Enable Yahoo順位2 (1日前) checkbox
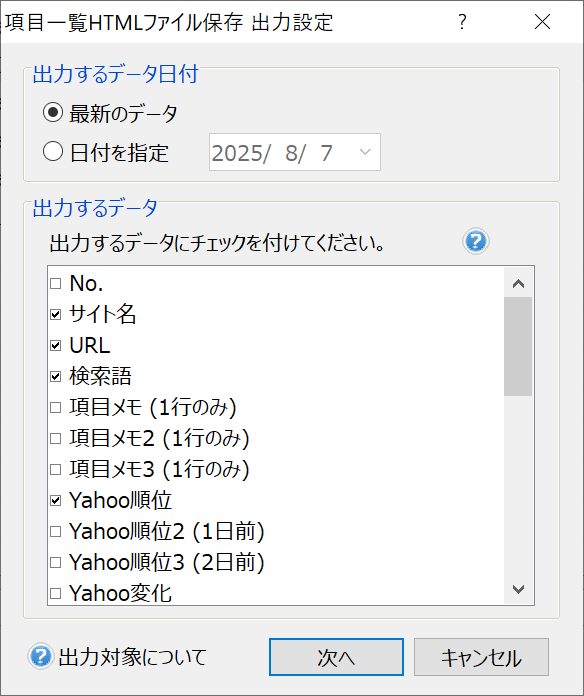Viewport: 584px width, 696px height. coord(55,532)
